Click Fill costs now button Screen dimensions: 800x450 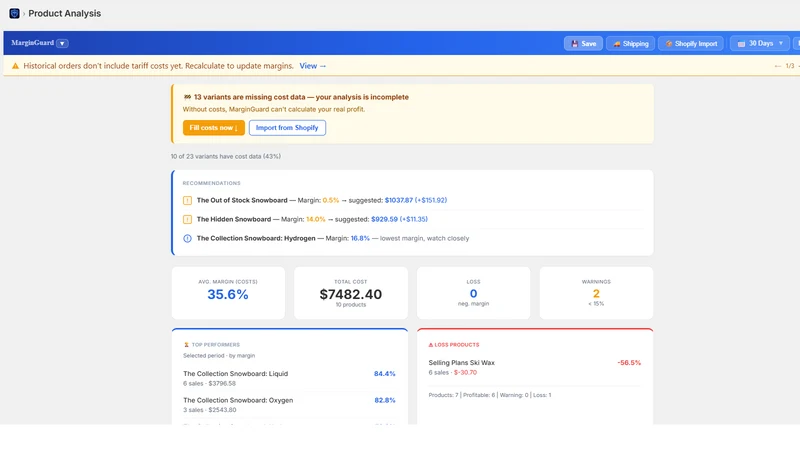click(214, 128)
